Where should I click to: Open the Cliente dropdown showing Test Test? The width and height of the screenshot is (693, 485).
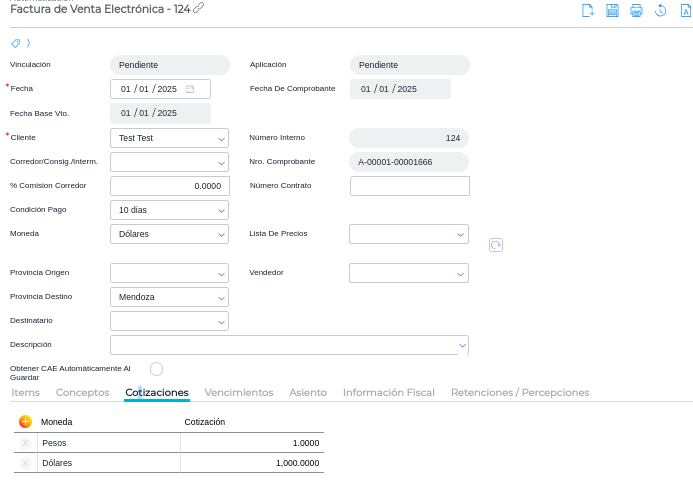pyautogui.click(x=169, y=138)
